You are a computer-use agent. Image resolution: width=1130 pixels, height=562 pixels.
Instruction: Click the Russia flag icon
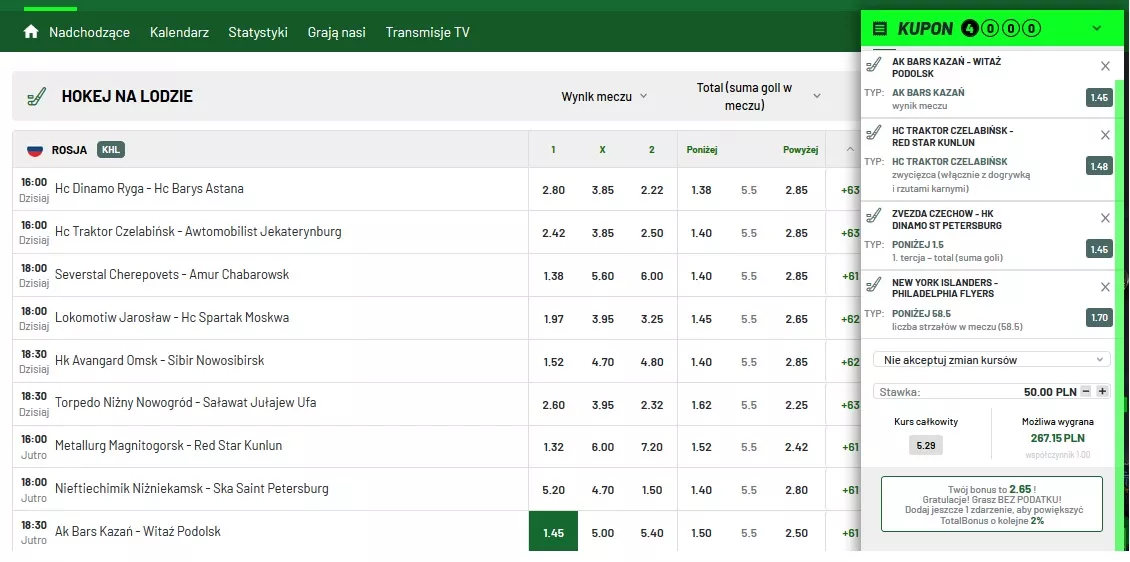tap(35, 150)
